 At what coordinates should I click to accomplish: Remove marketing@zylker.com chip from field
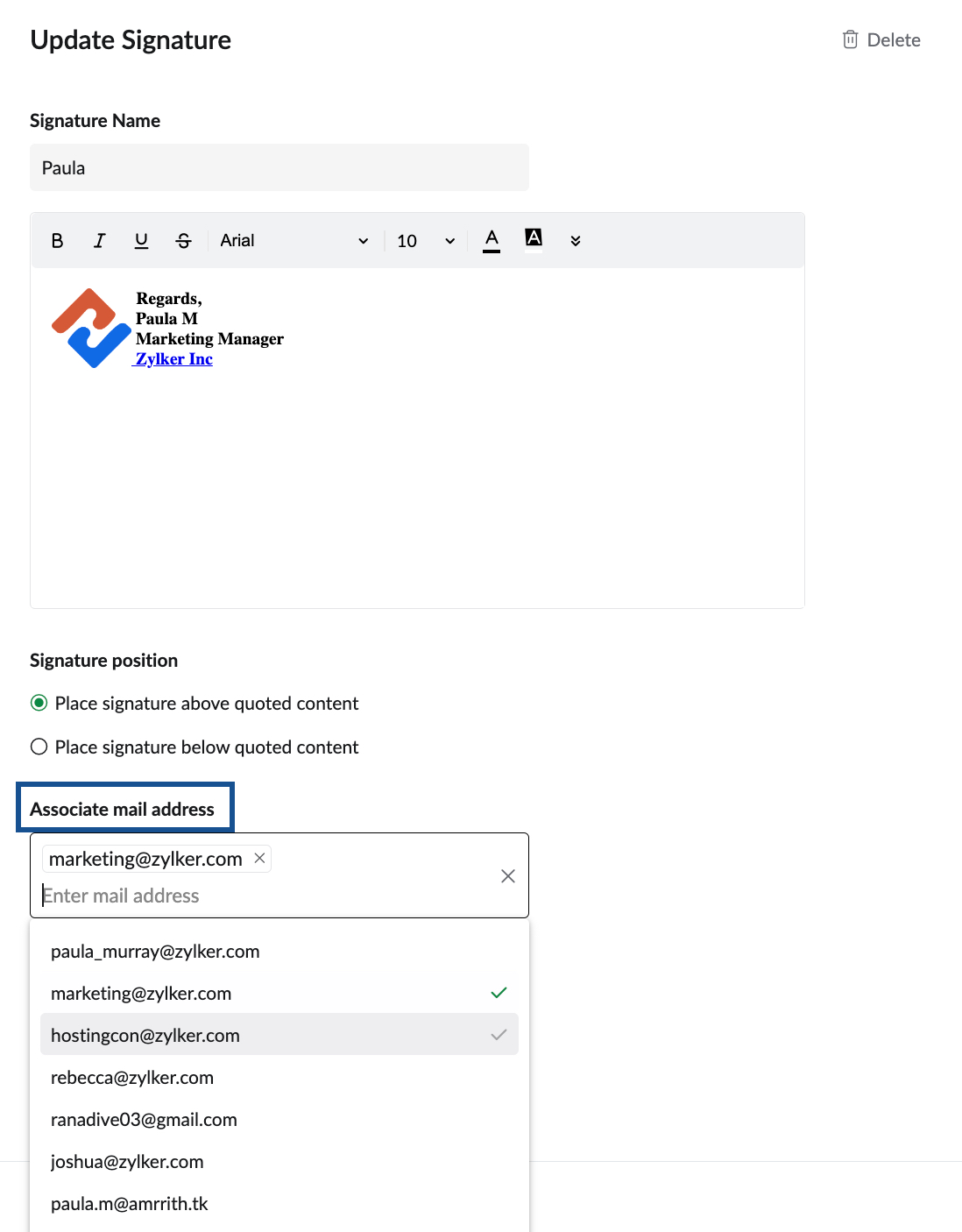pos(259,859)
